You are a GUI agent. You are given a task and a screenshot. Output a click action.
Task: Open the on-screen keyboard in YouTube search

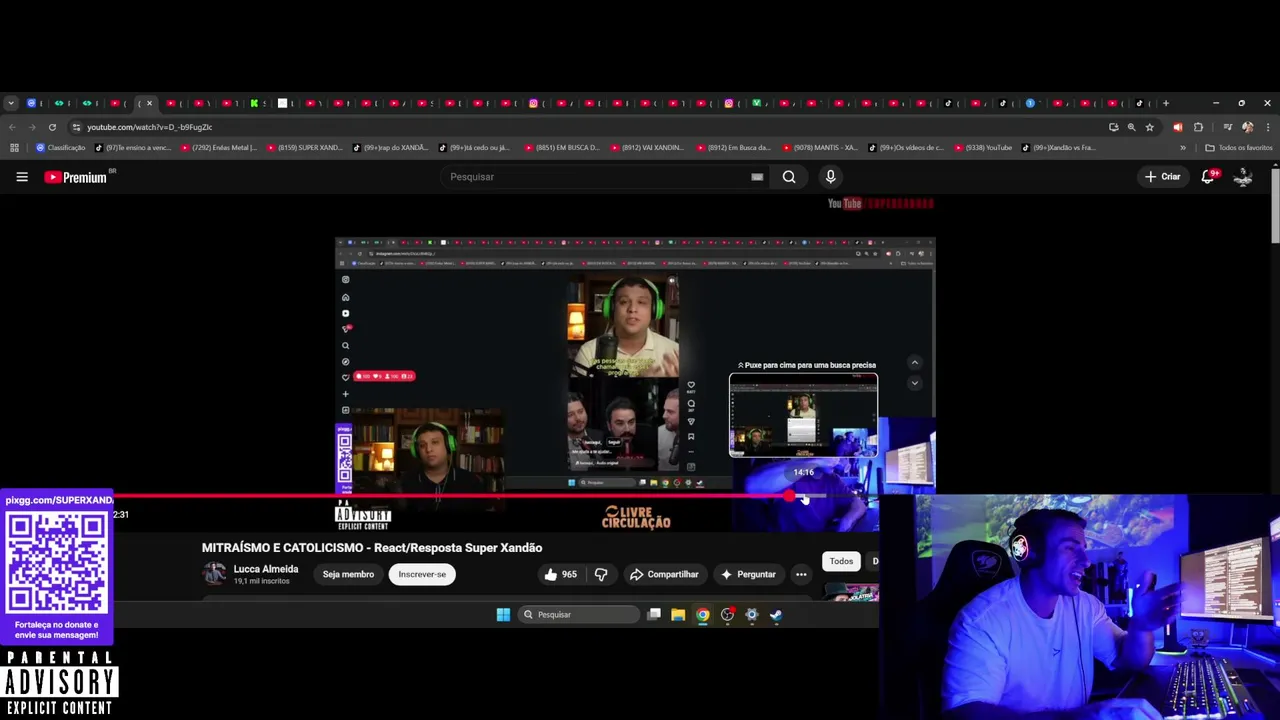pyautogui.click(x=757, y=177)
